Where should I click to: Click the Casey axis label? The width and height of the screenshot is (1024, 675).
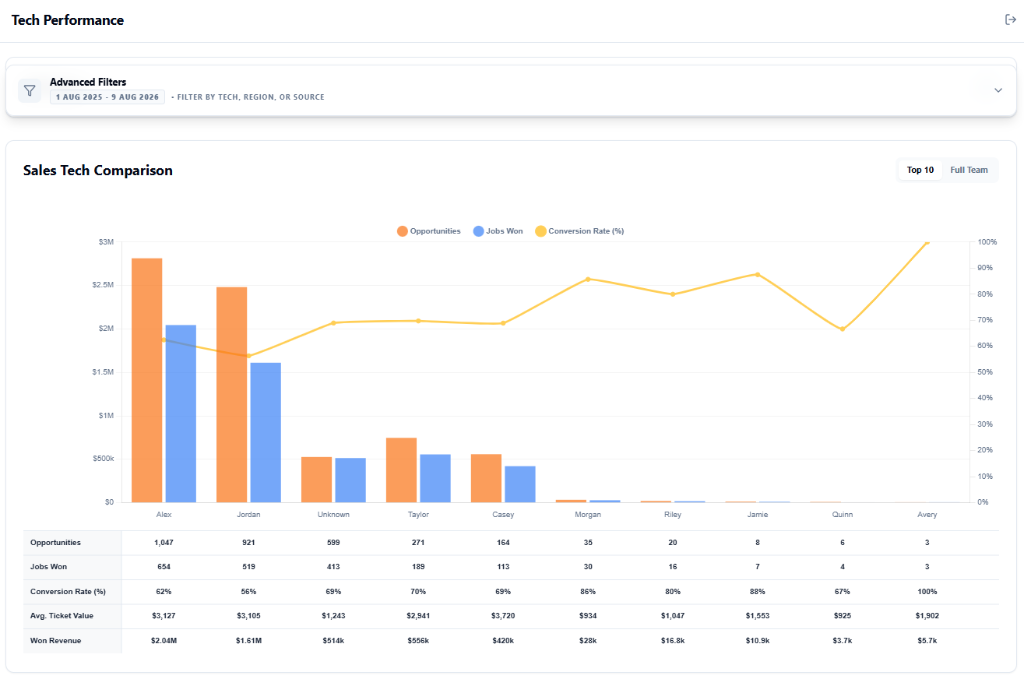[x=503, y=514]
